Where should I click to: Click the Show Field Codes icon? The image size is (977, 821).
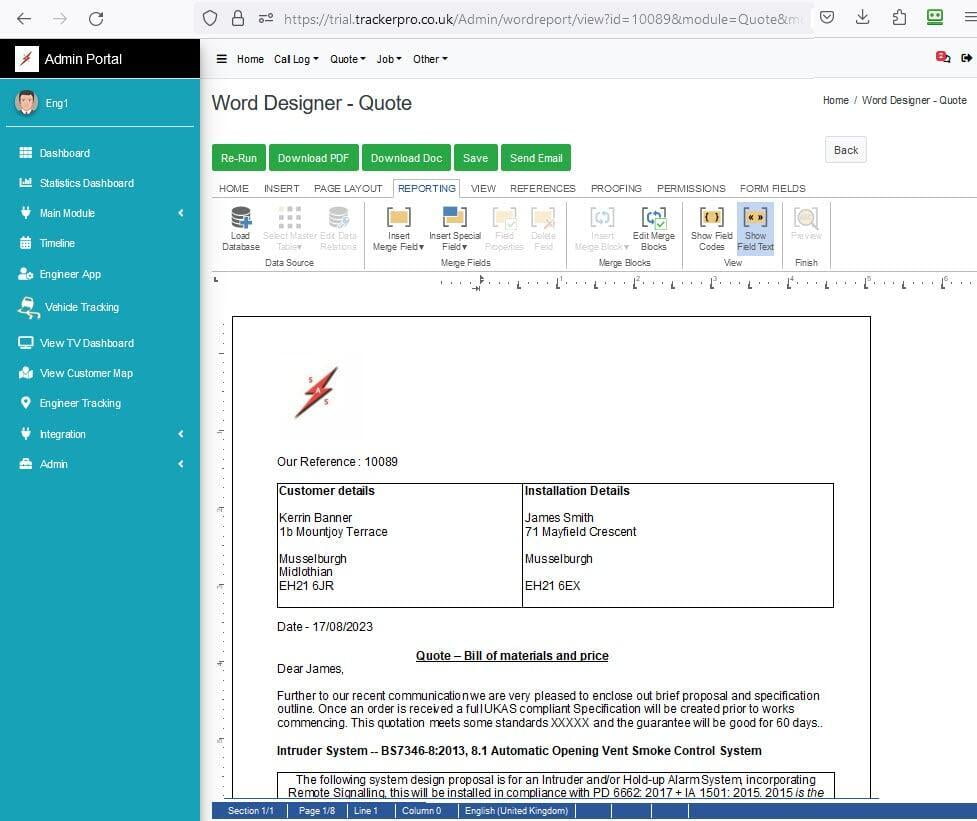click(x=711, y=218)
